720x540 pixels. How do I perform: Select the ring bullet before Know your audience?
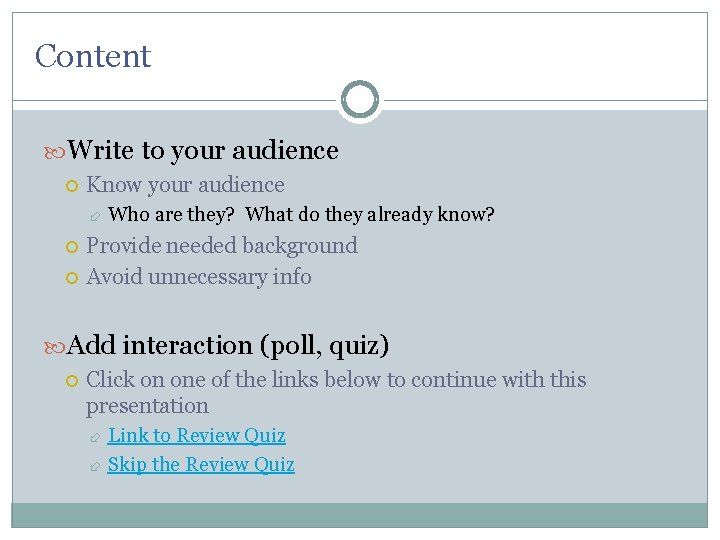[x=71, y=186]
